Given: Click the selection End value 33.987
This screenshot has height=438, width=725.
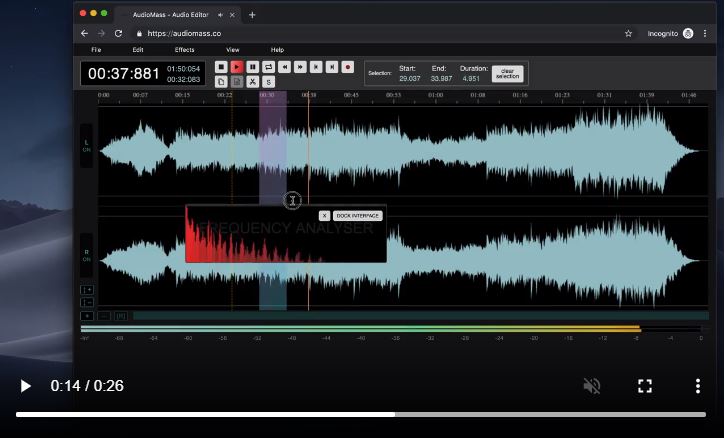Looking at the screenshot, I should point(441,79).
